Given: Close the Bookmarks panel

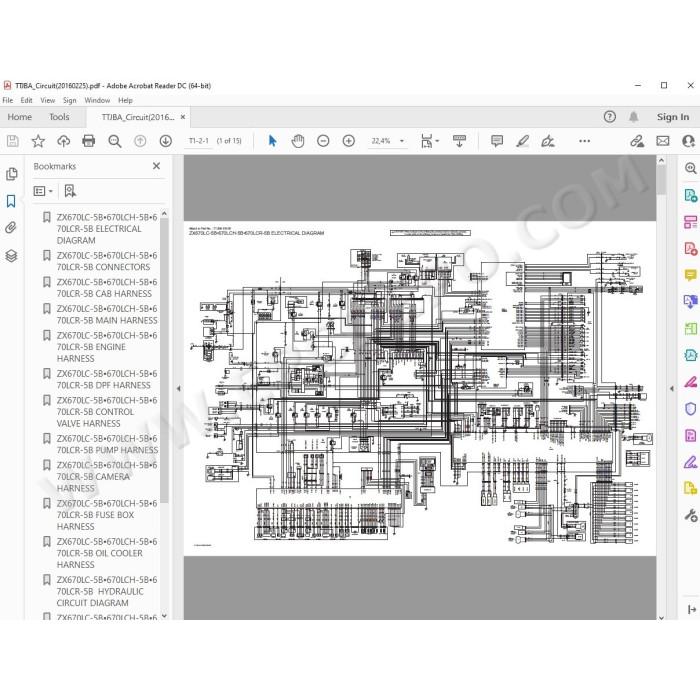Looking at the screenshot, I should [156, 166].
